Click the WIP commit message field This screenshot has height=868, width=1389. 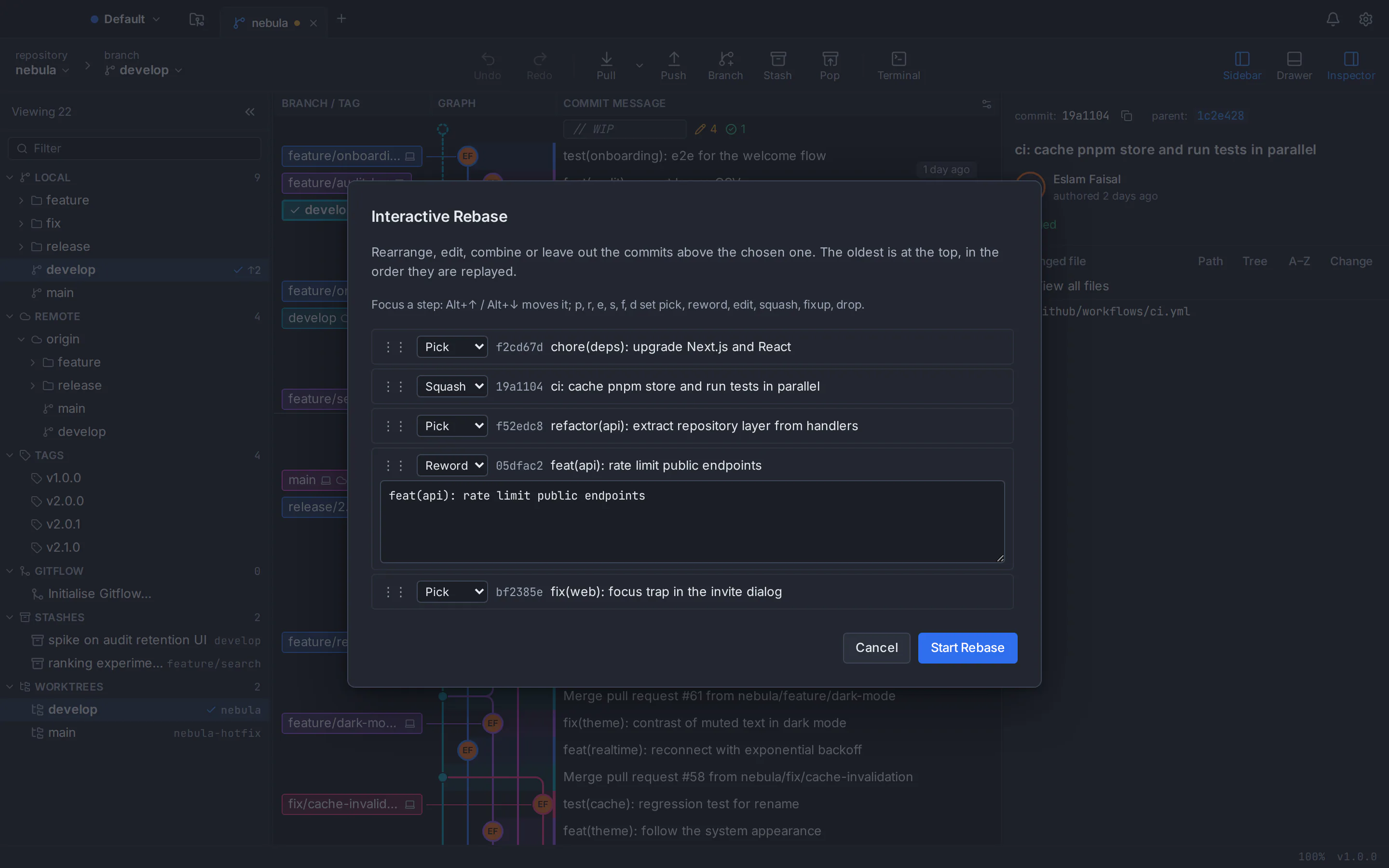coord(625,129)
